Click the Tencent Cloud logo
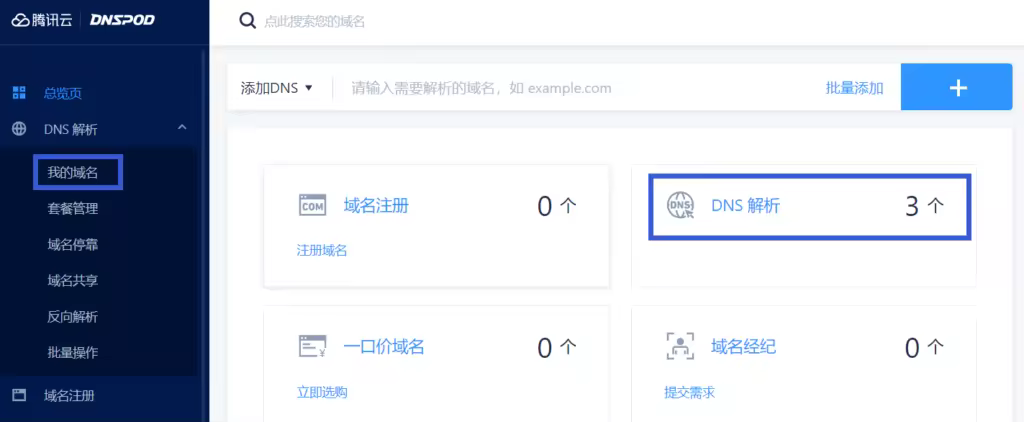This screenshot has width=1024, height=422. [41, 20]
